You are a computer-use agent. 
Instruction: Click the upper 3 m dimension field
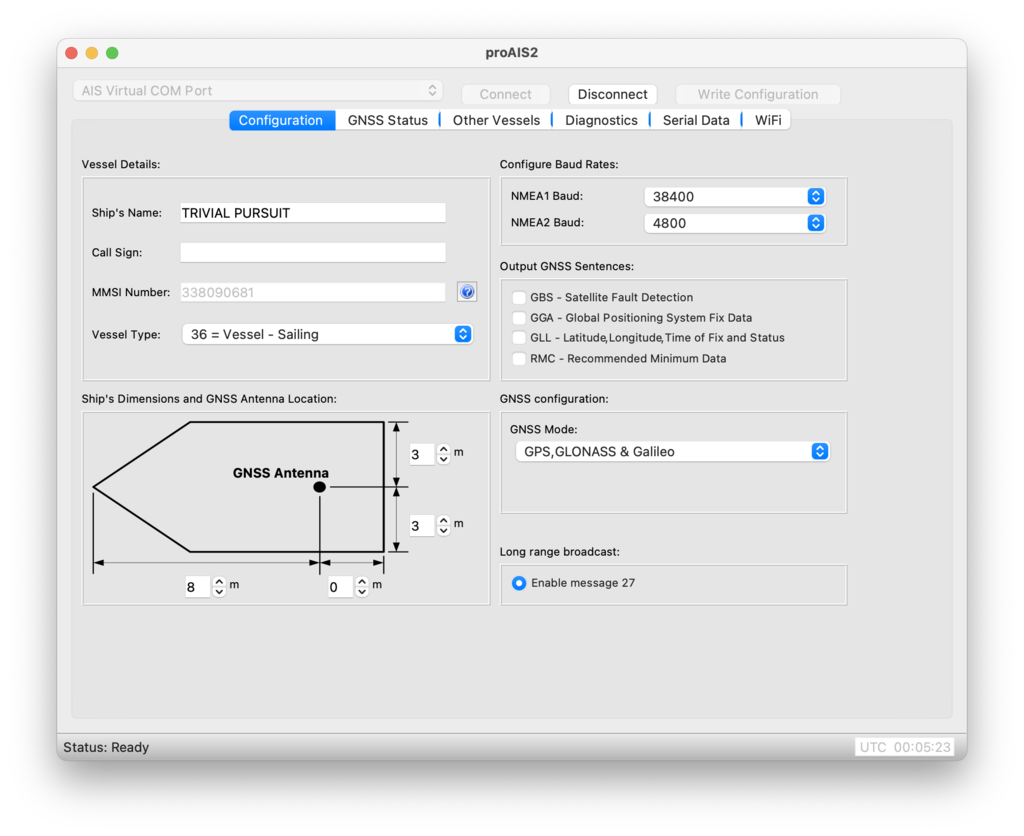click(422, 455)
